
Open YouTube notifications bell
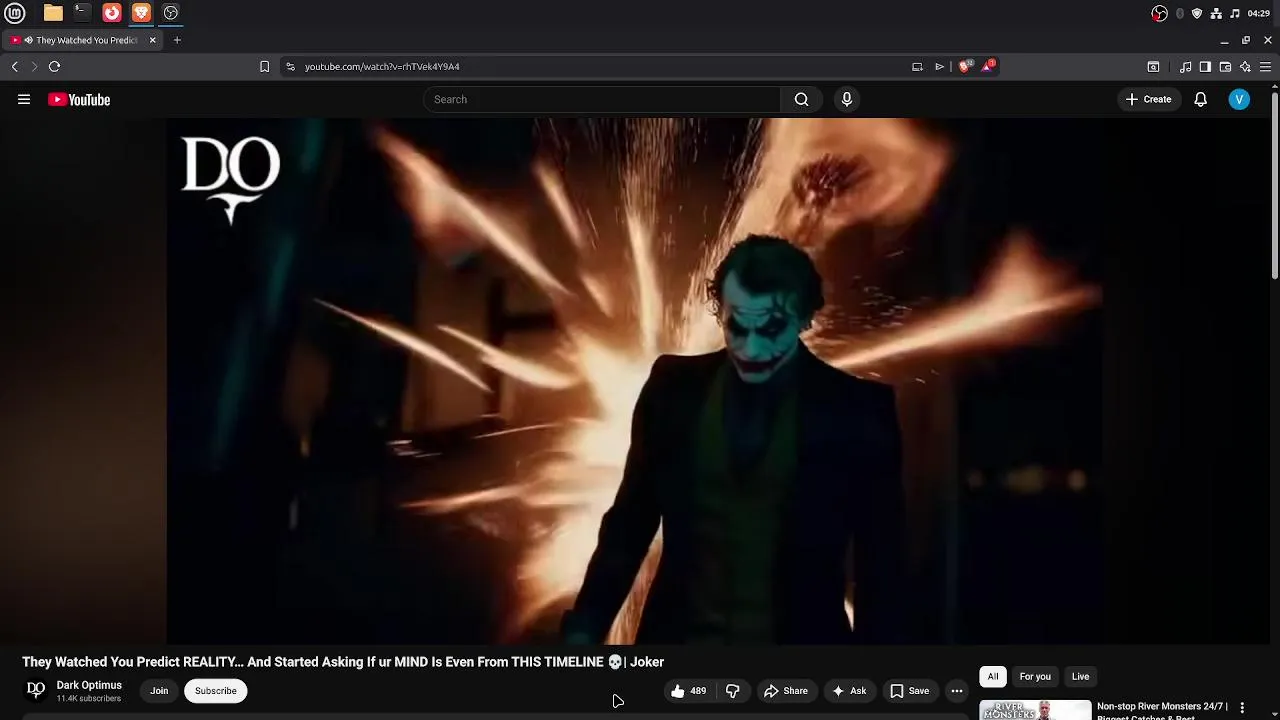pos(1200,99)
